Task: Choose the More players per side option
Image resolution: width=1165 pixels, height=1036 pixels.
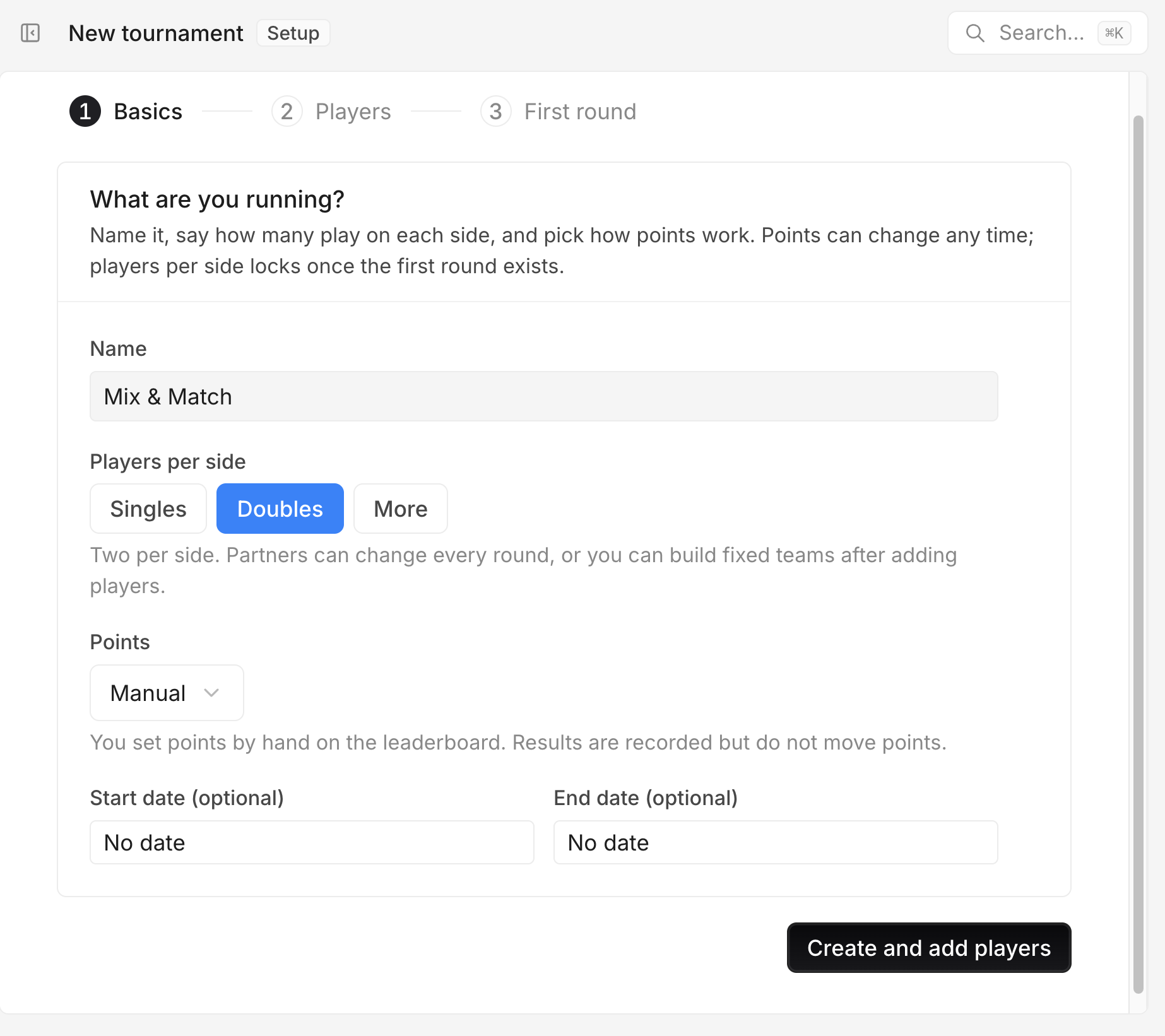Action: pos(401,509)
